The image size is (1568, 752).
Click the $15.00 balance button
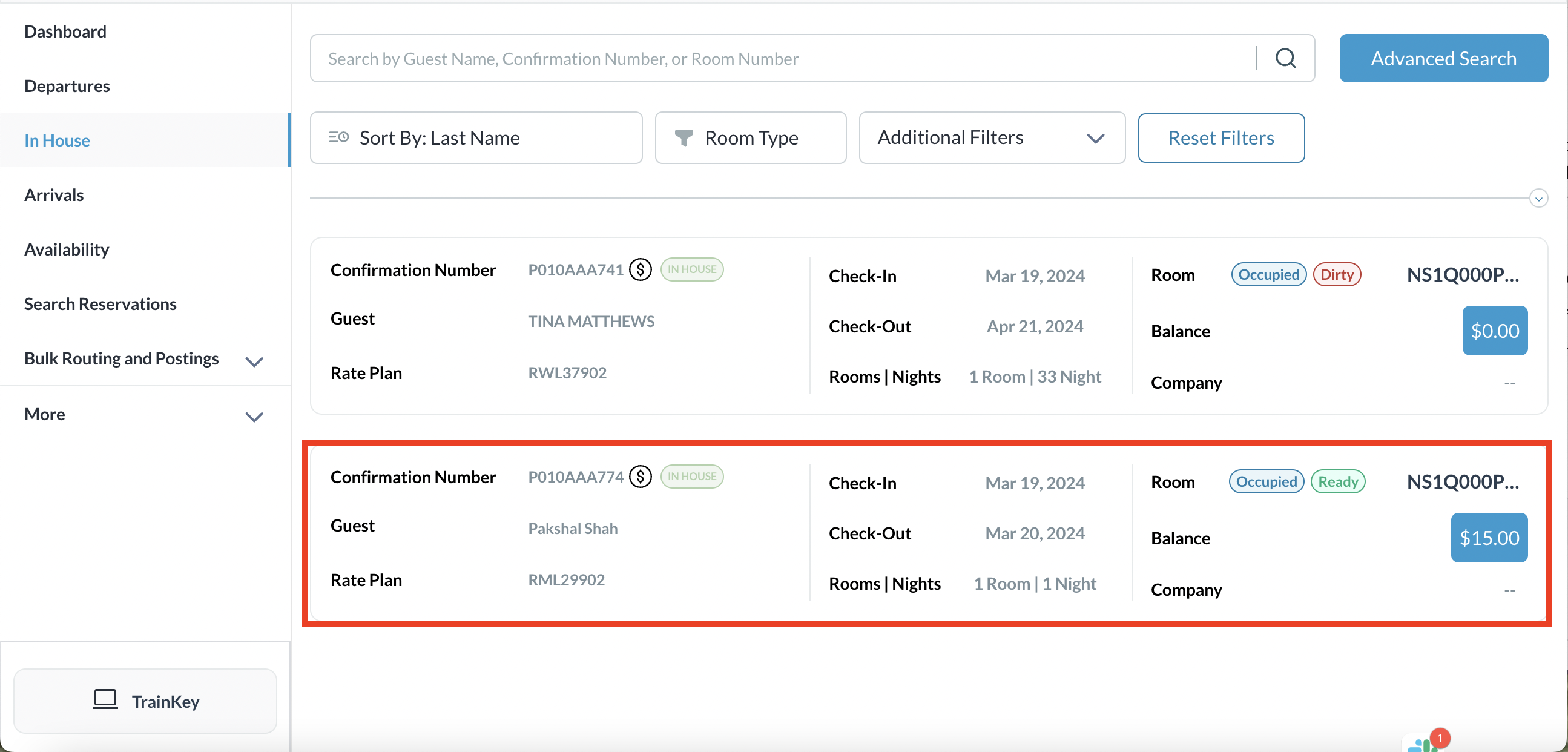(x=1488, y=537)
